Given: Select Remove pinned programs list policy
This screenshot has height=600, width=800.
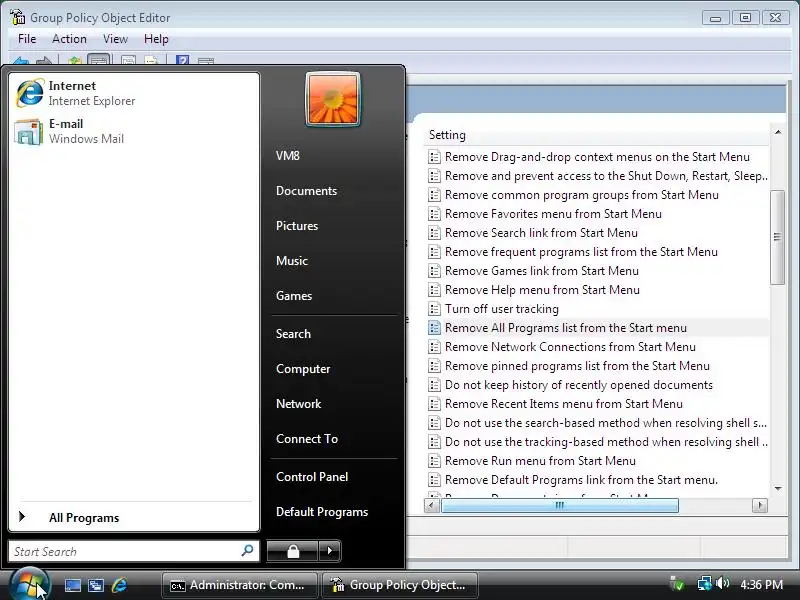Looking at the screenshot, I should 577,366.
